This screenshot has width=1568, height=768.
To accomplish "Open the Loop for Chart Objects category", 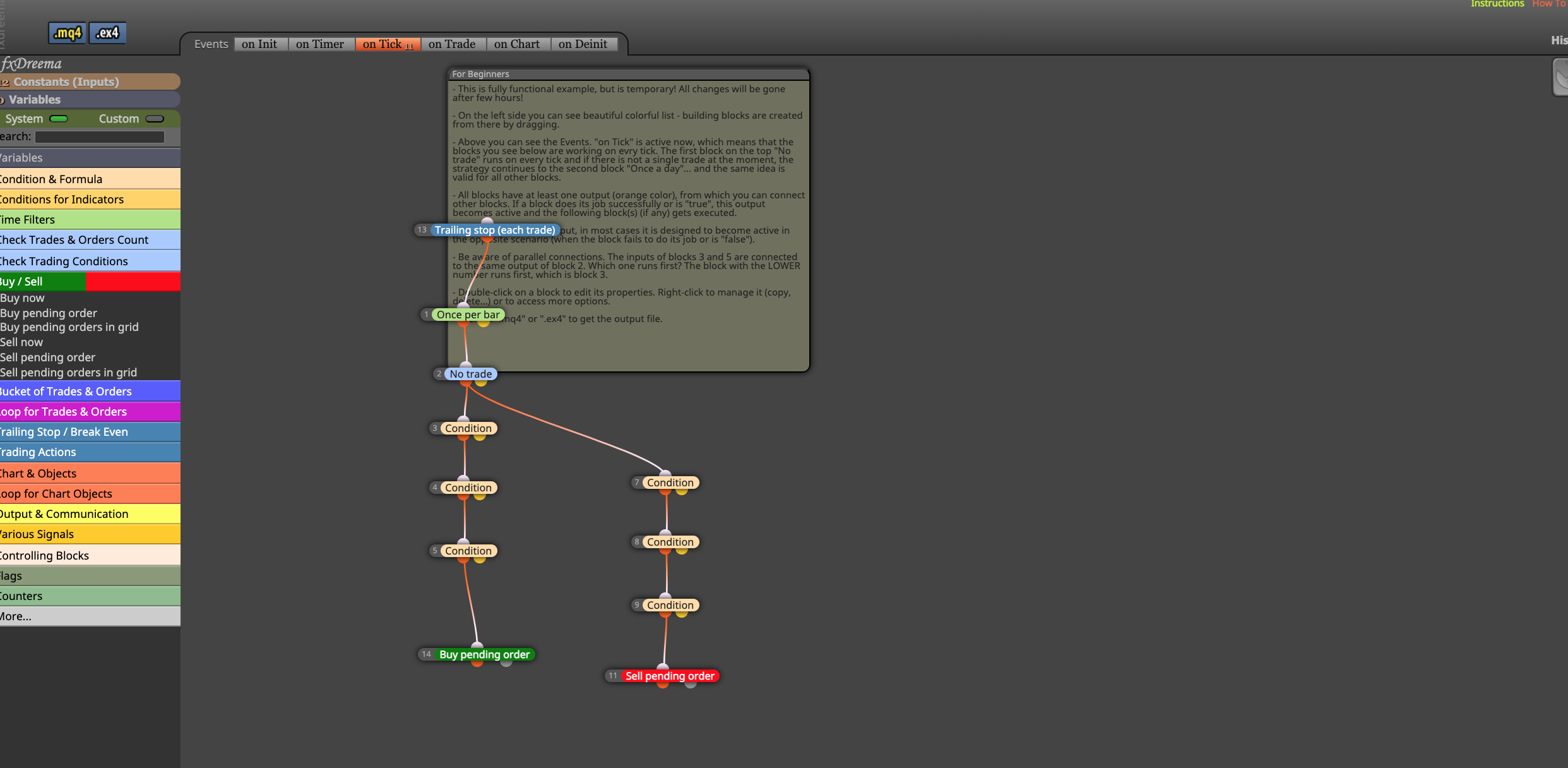I will [90, 493].
